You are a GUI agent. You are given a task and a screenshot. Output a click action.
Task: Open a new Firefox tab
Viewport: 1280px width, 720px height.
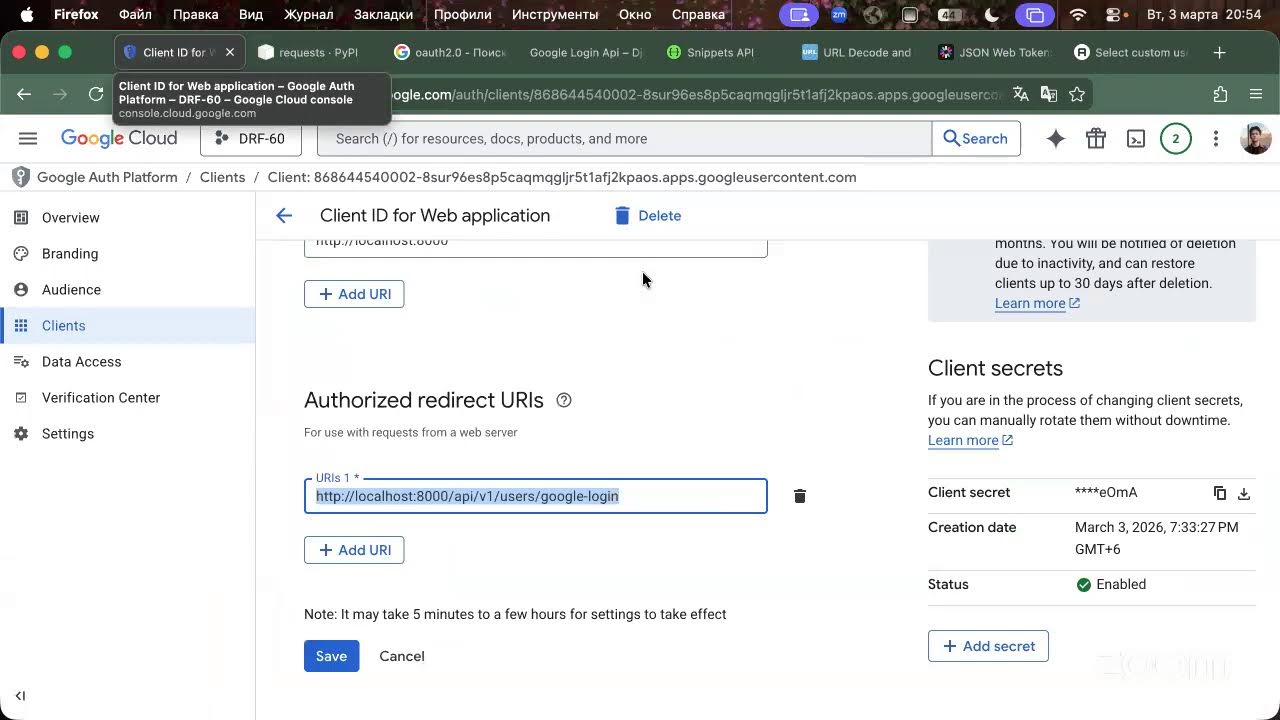pyautogui.click(x=1219, y=53)
